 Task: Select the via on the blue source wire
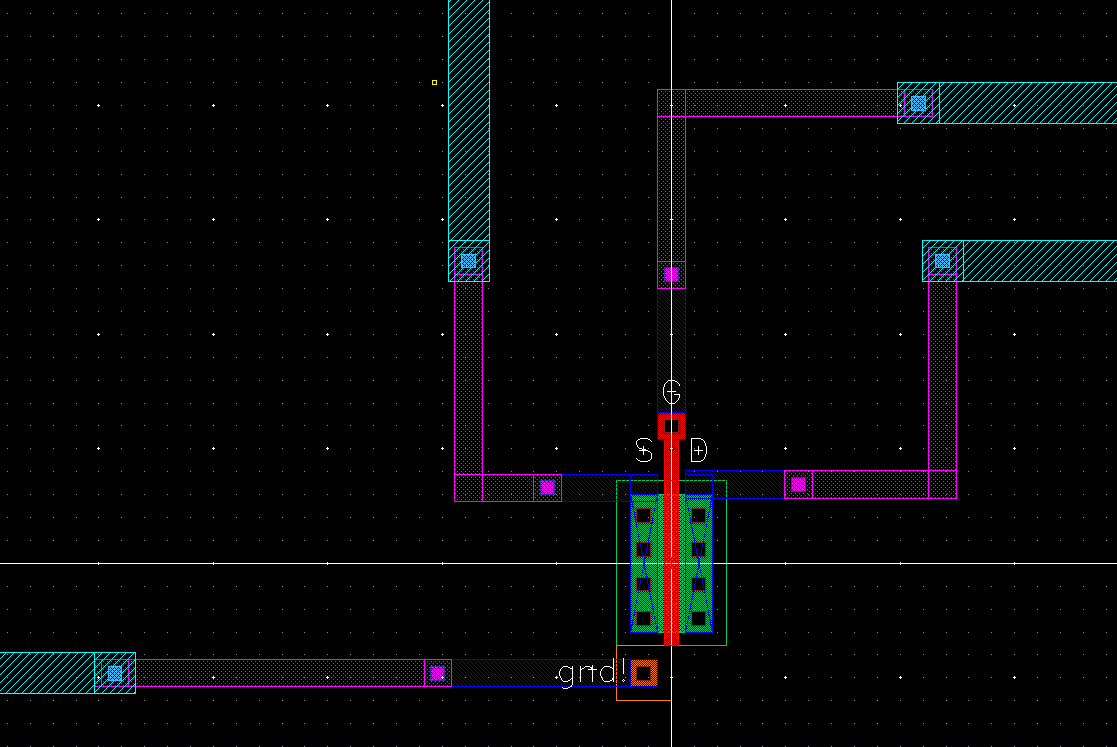547,488
